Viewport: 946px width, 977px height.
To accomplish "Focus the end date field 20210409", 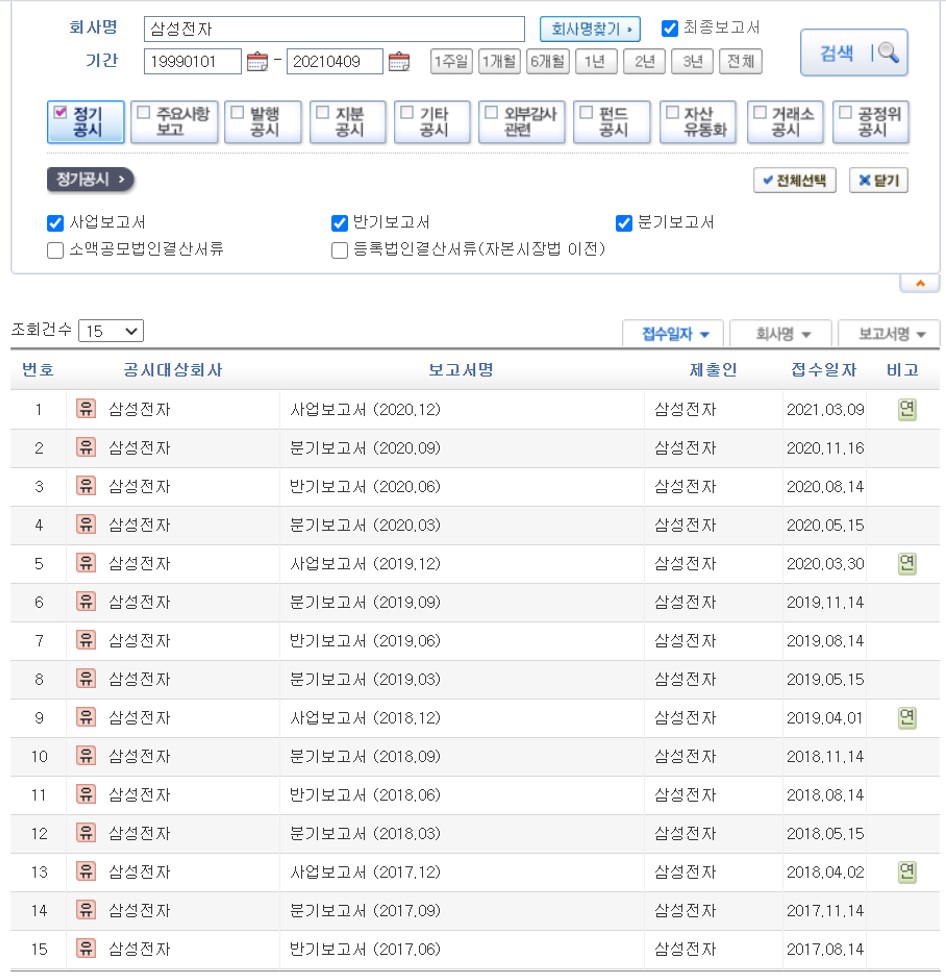I will [335, 62].
